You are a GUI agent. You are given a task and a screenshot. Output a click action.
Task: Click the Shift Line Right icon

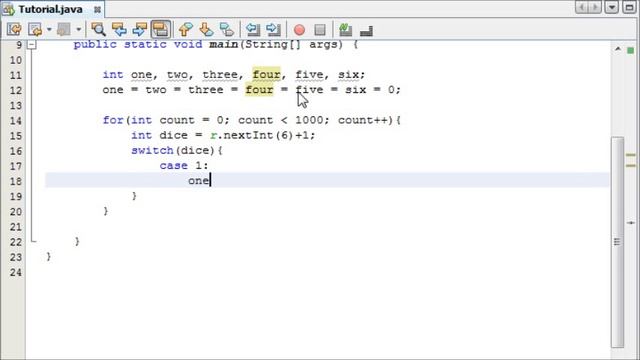(273, 29)
